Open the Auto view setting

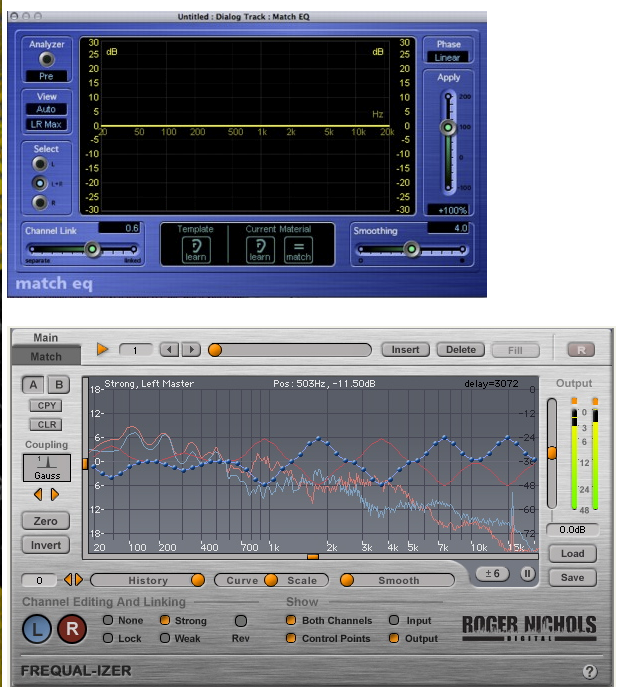[46, 109]
